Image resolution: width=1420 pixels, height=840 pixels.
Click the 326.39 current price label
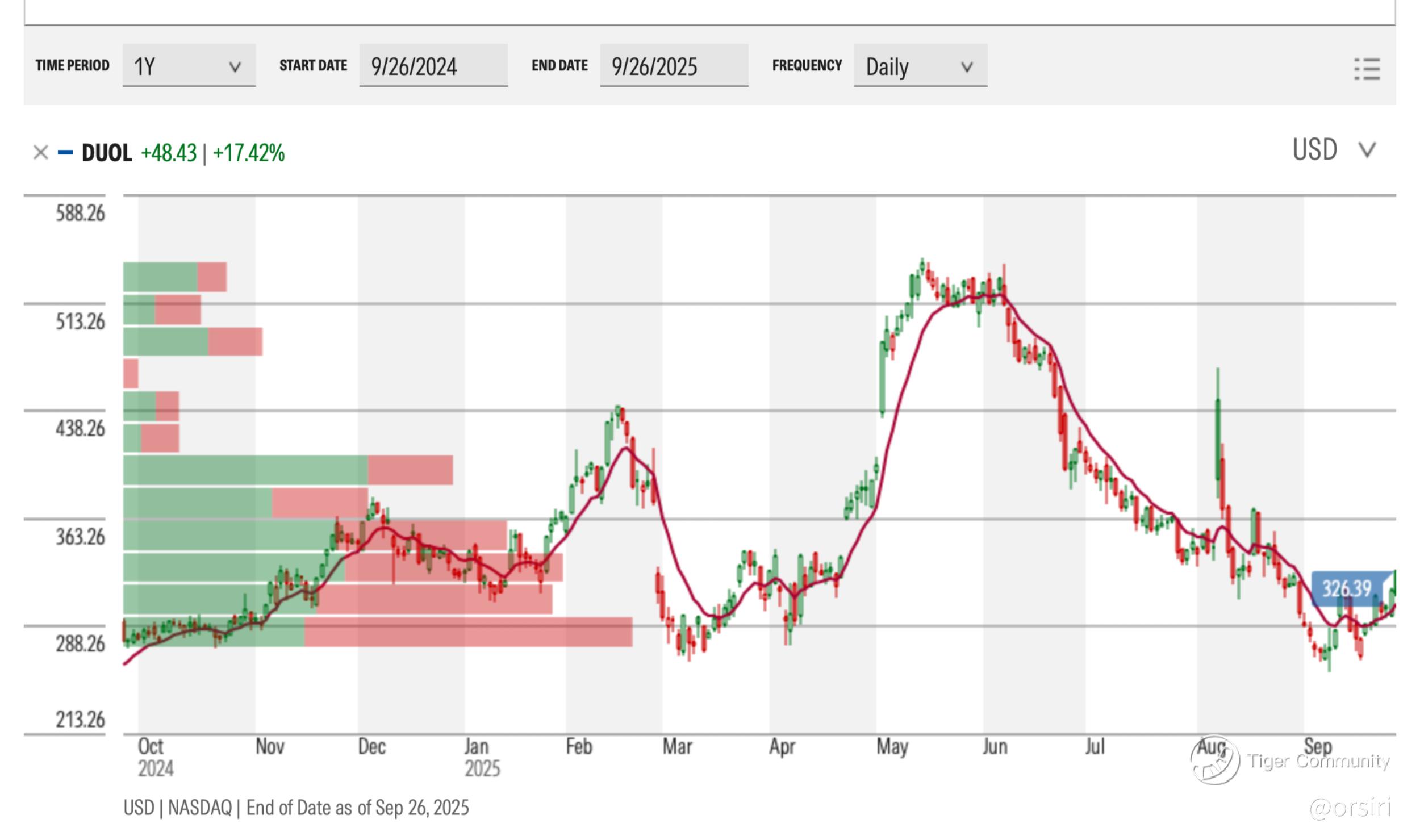click(1346, 588)
